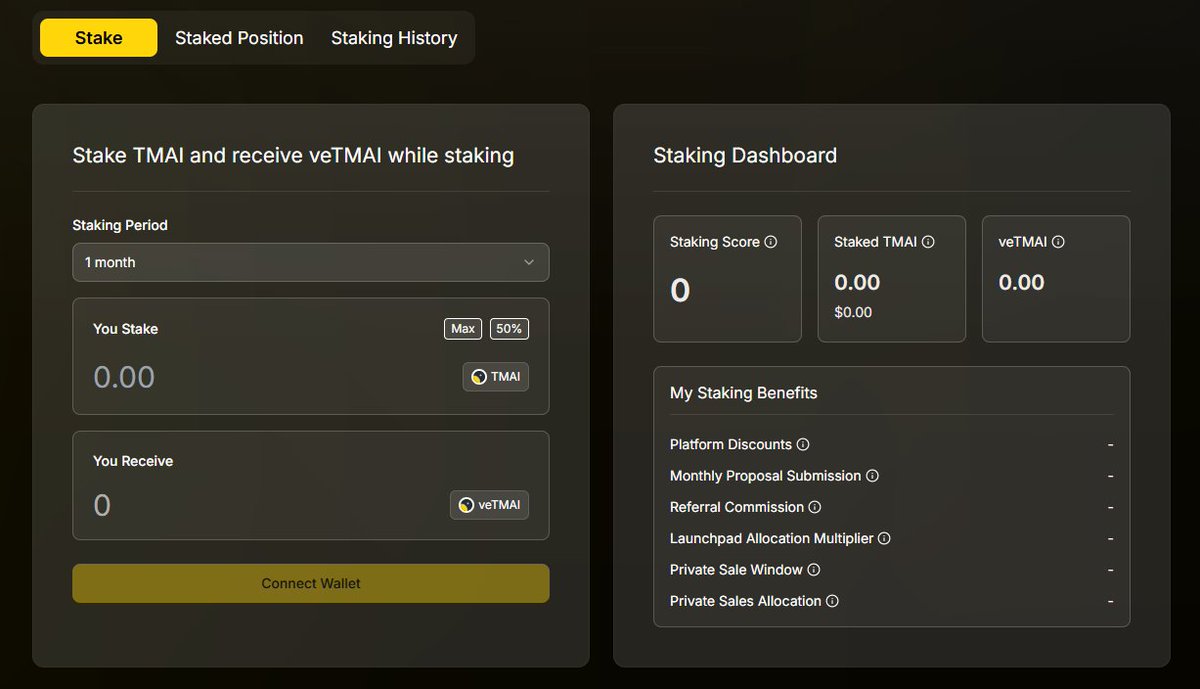Click the You Receive amount field
The width and height of the screenshot is (1200, 689).
(102, 505)
